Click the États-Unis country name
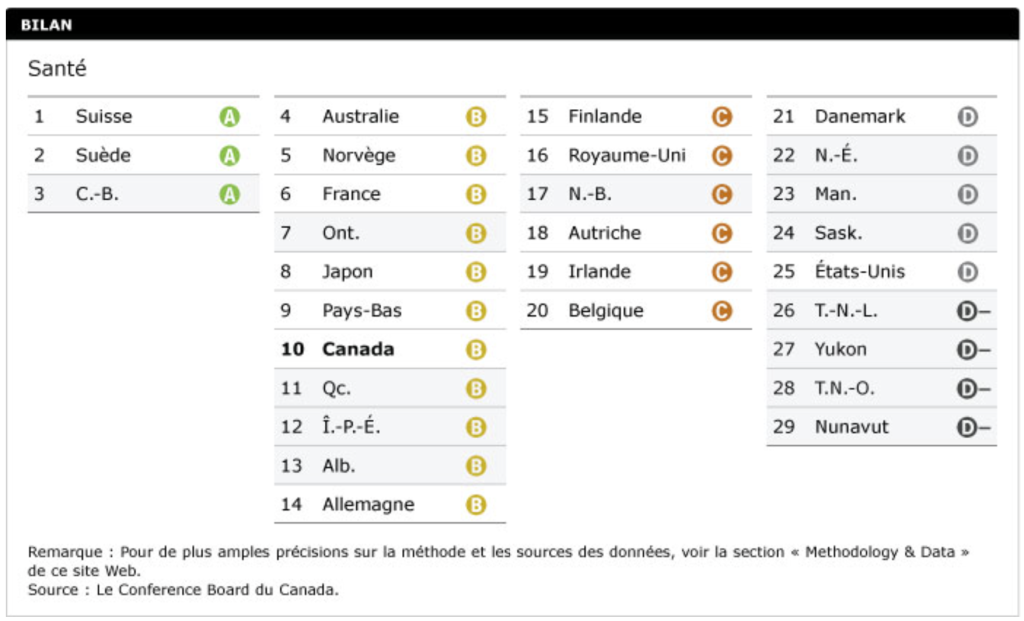Viewport: 1024px width, 621px height. tap(859, 272)
